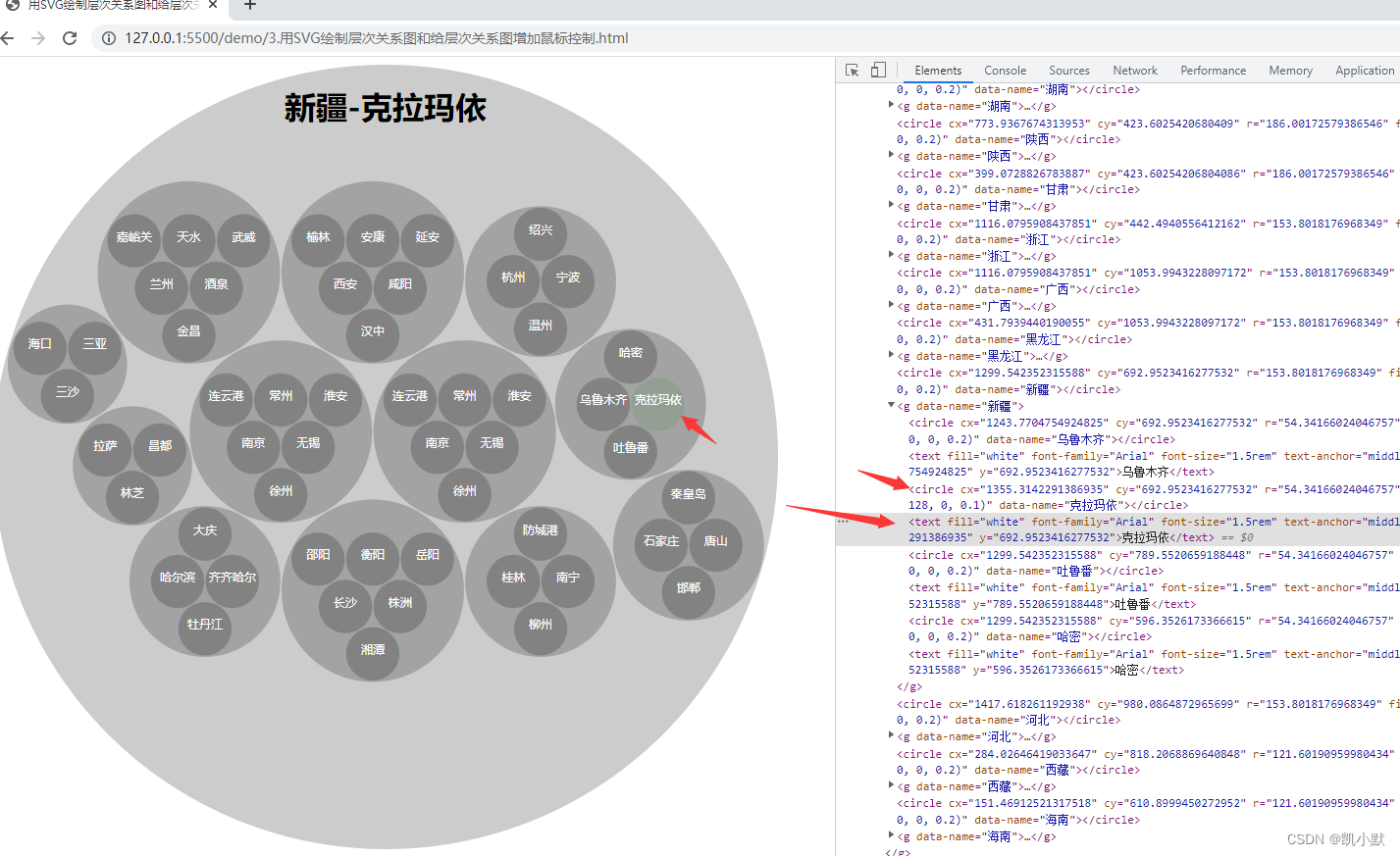Reload the page with refresh icon
The width and height of the screenshot is (1400, 856).
tap(70, 38)
